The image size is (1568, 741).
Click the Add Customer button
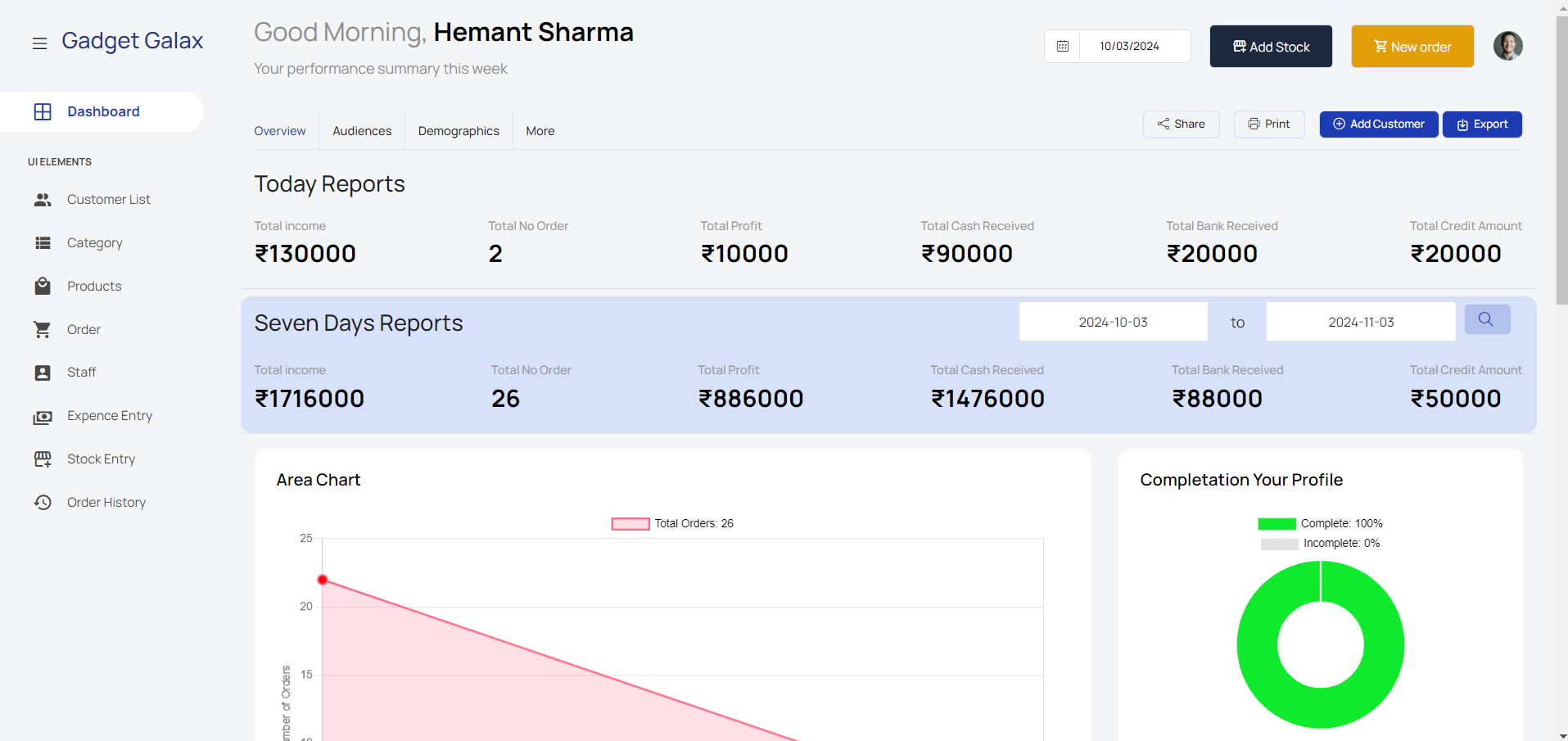[x=1379, y=124]
